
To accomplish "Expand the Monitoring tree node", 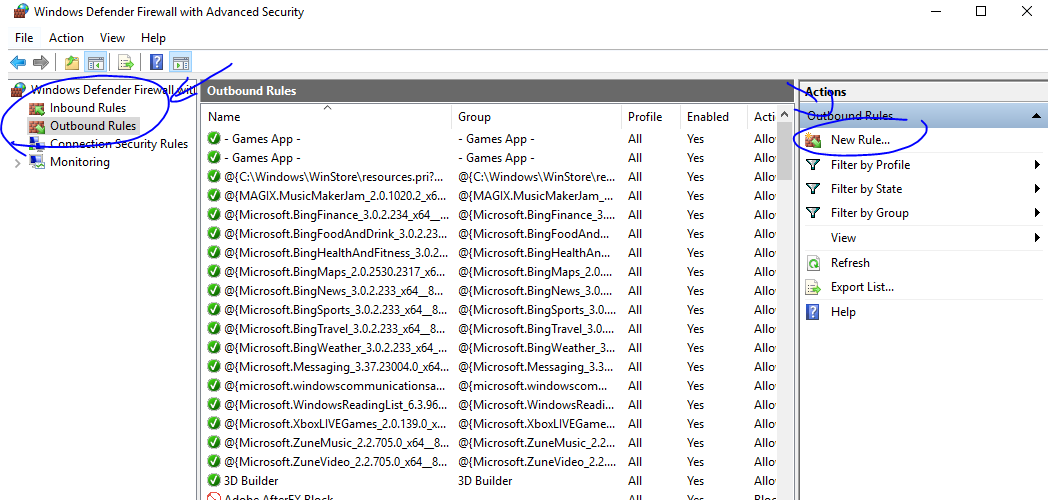I will [x=17, y=162].
